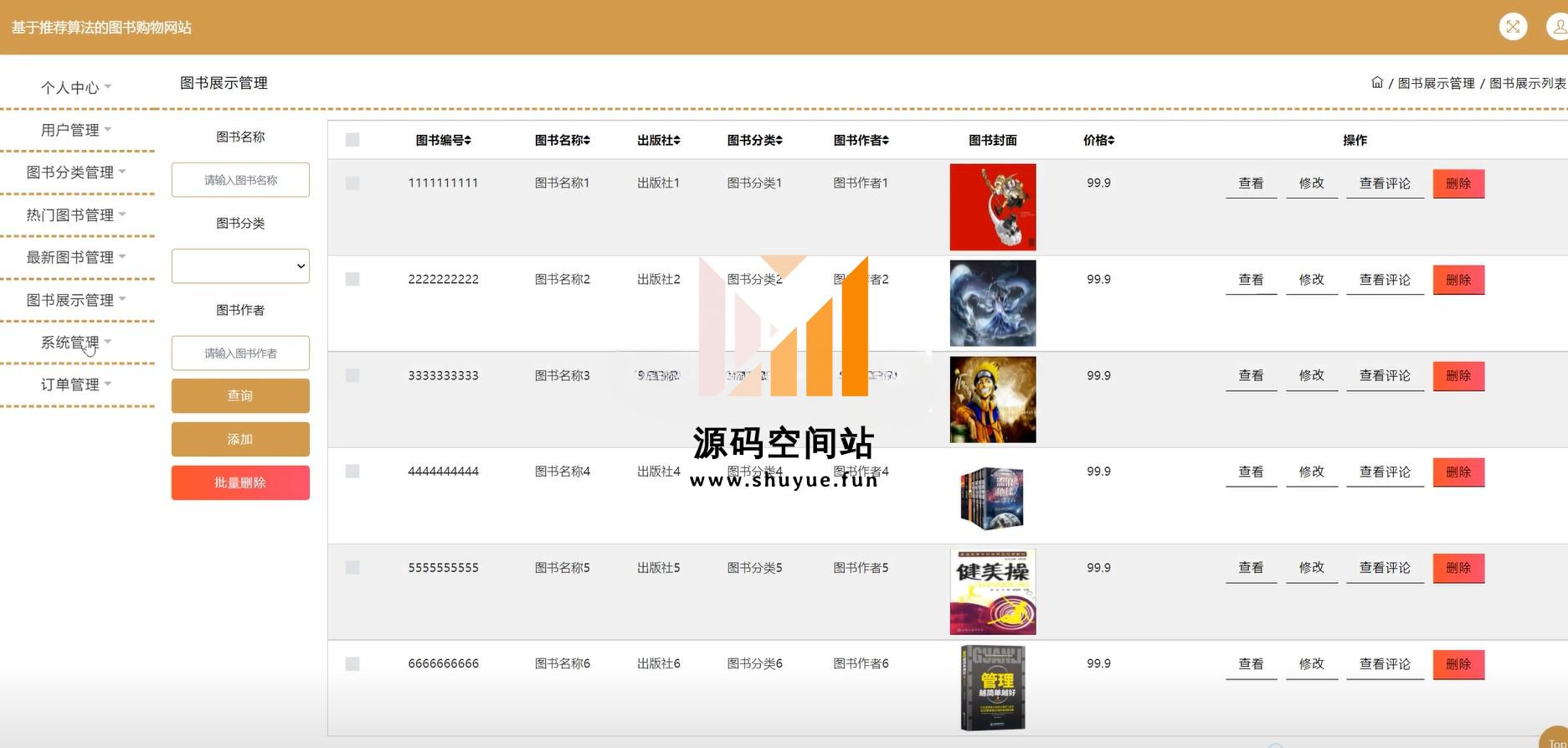Image resolution: width=1568 pixels, height=748 pixels.
Task: Click the 图书封面 column header
Action: [x=993, y=140]
